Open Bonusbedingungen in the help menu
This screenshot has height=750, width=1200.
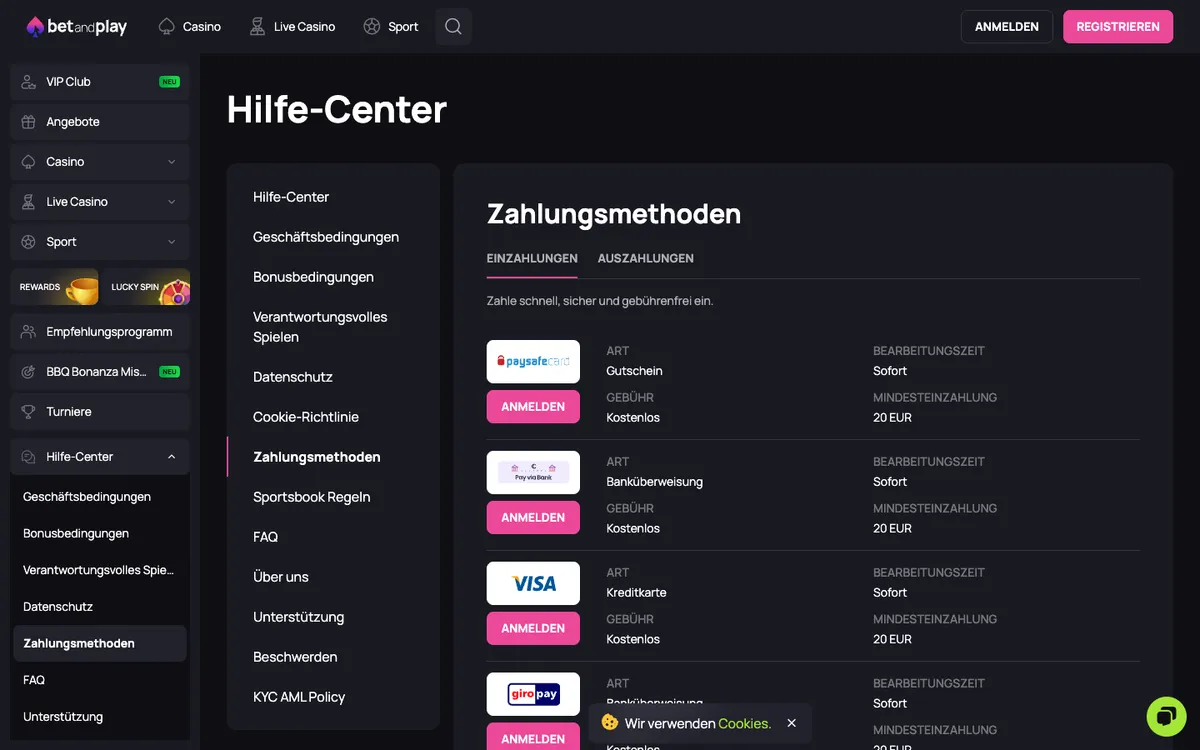pyautogui.click(x=313, y=277)
